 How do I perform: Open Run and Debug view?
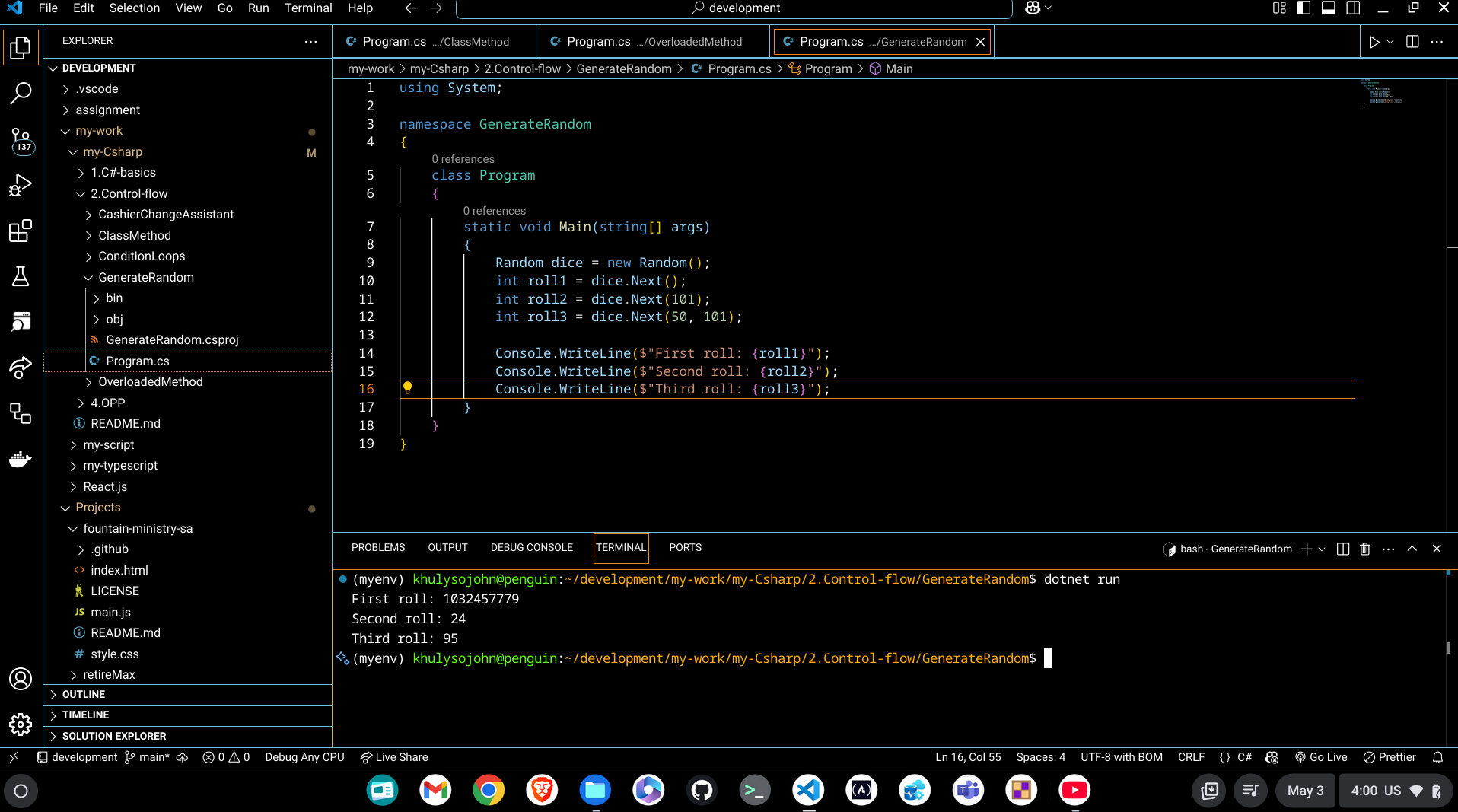coord(21,185)
